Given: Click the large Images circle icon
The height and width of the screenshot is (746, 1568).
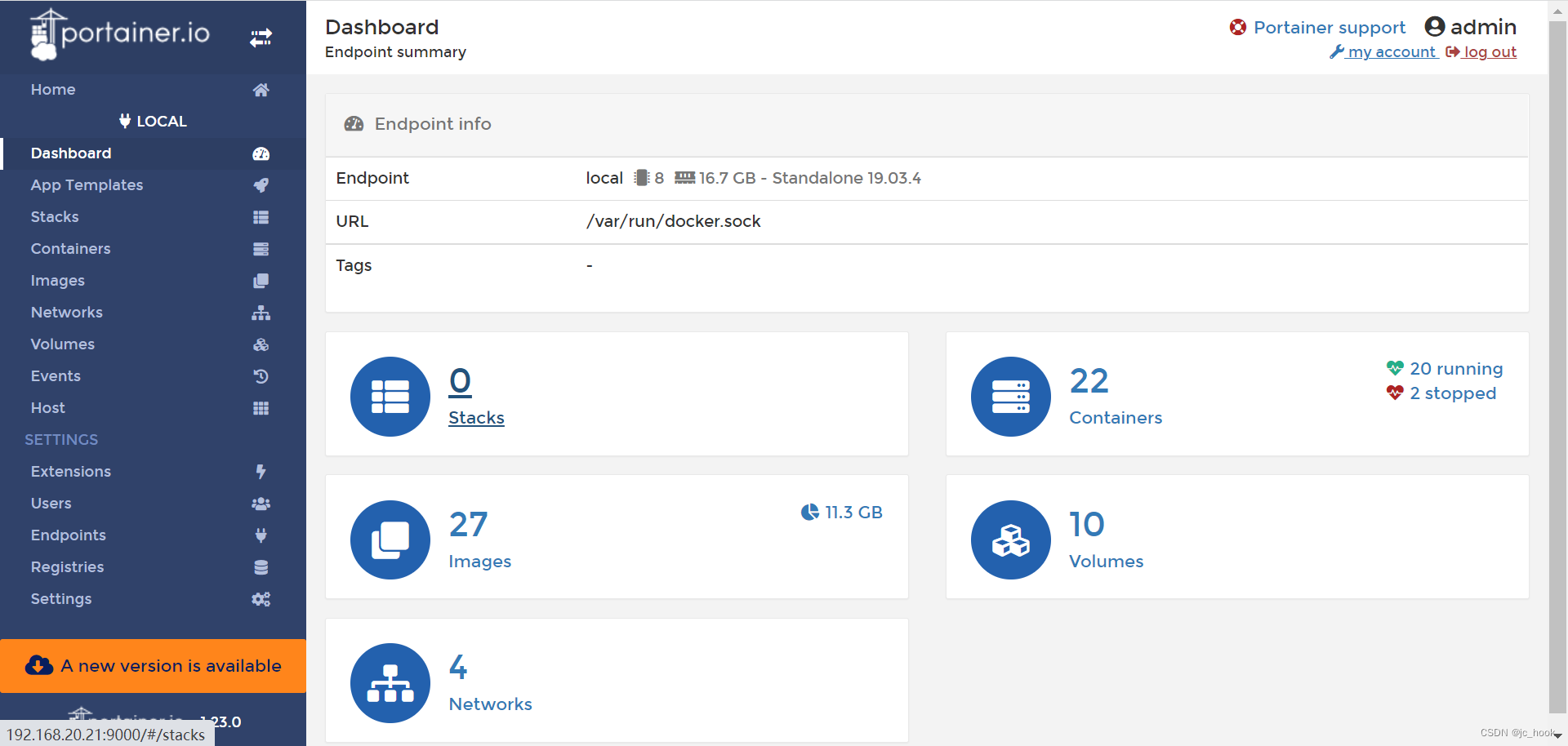Looking at the screenshot, I should (x=390, y=540).
